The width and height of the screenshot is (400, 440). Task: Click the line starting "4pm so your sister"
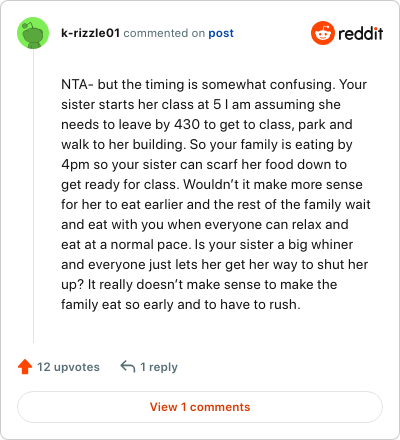tap(204, 165)
